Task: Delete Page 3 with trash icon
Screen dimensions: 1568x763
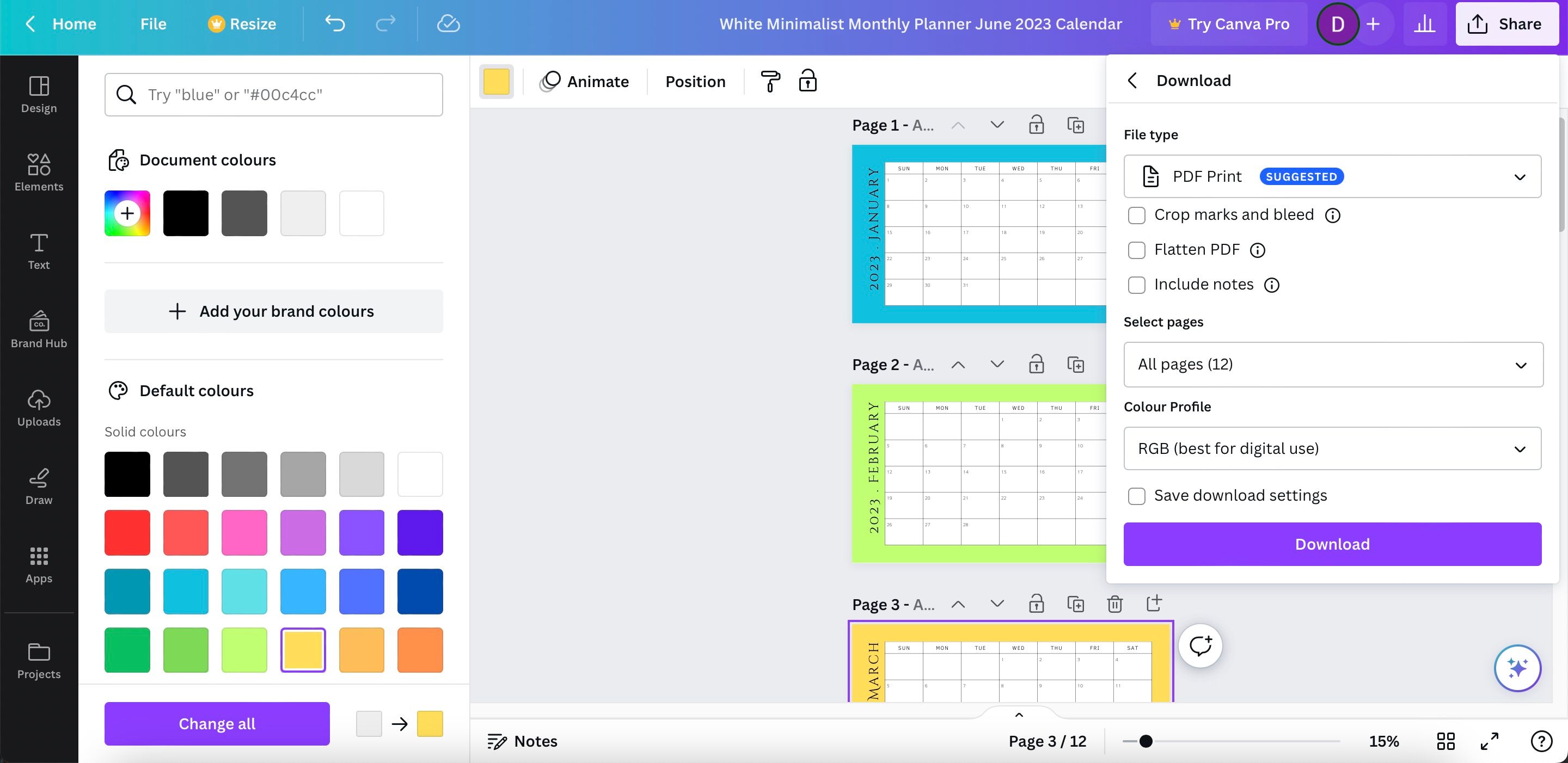Action: coord(1114,604)
